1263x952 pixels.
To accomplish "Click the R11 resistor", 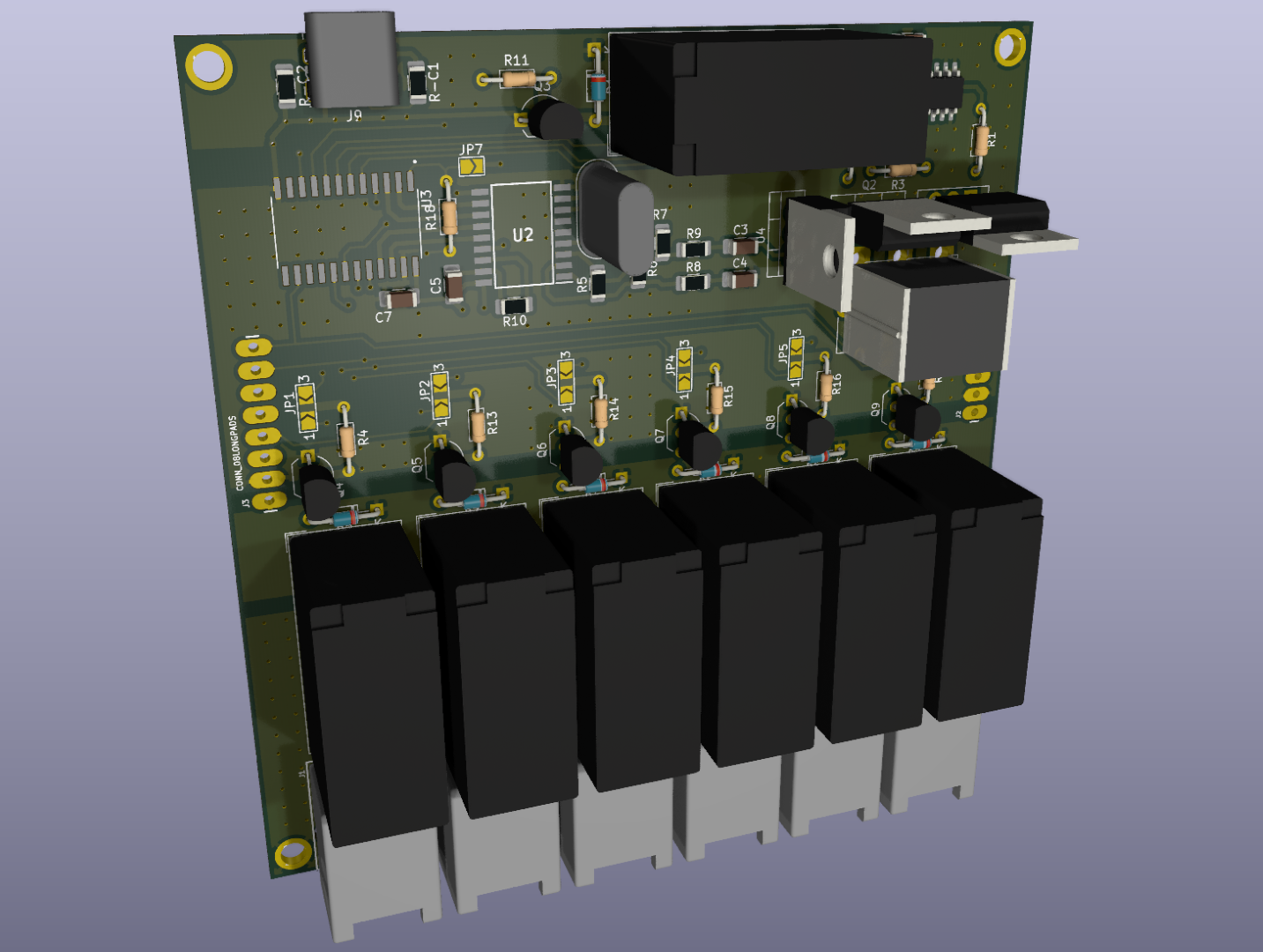I will (516, 79).
